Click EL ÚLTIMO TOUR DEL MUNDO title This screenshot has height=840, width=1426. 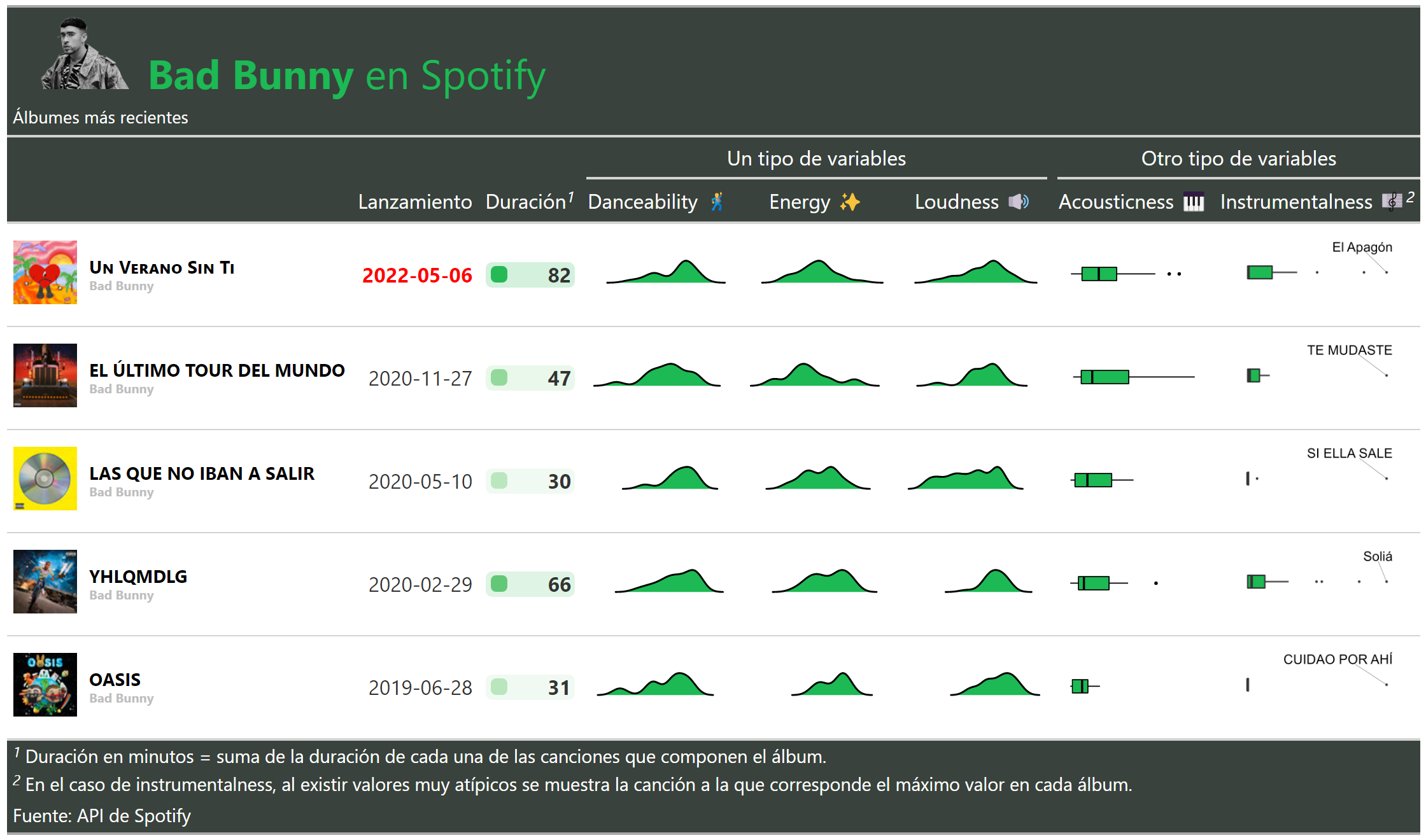pos(217,370)
